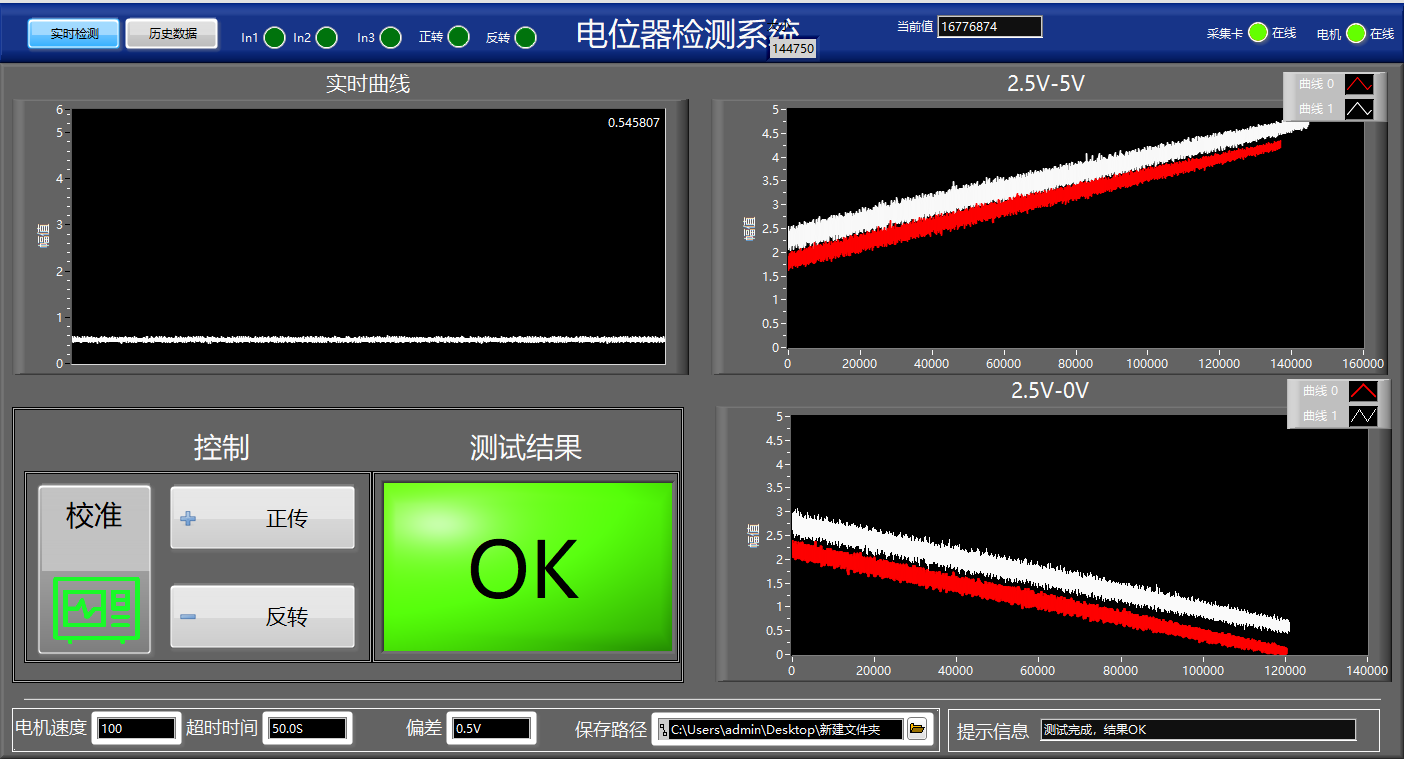This screenshot has width=1404, height=759.
Task: Open the folder browse icon for 保存路径
Action: (x=917, y=729)
